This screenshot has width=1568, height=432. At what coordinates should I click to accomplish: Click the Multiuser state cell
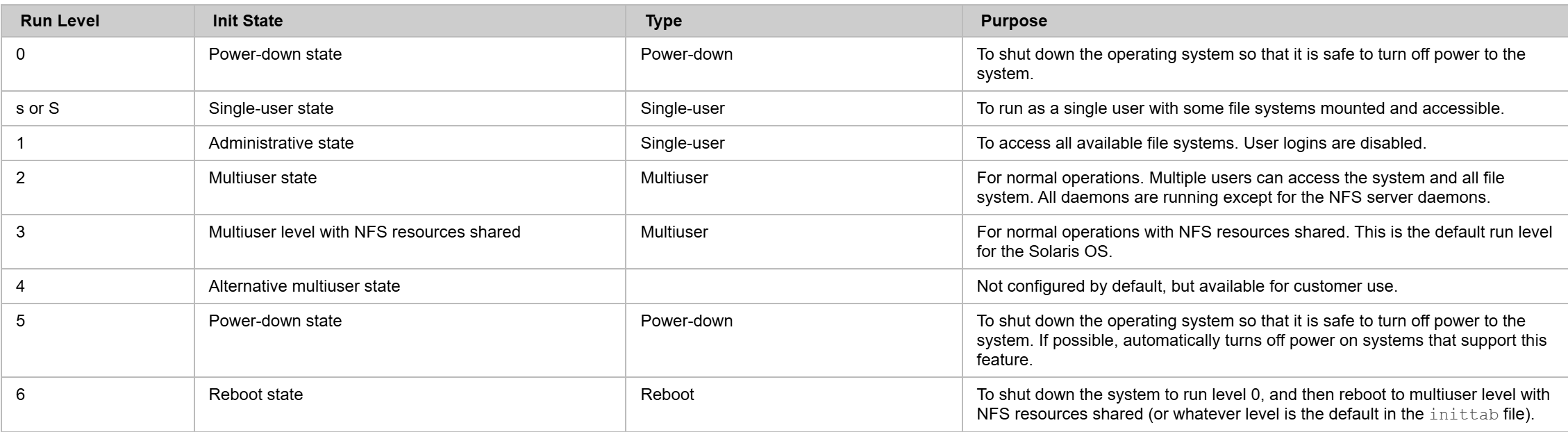click(262, 178)
